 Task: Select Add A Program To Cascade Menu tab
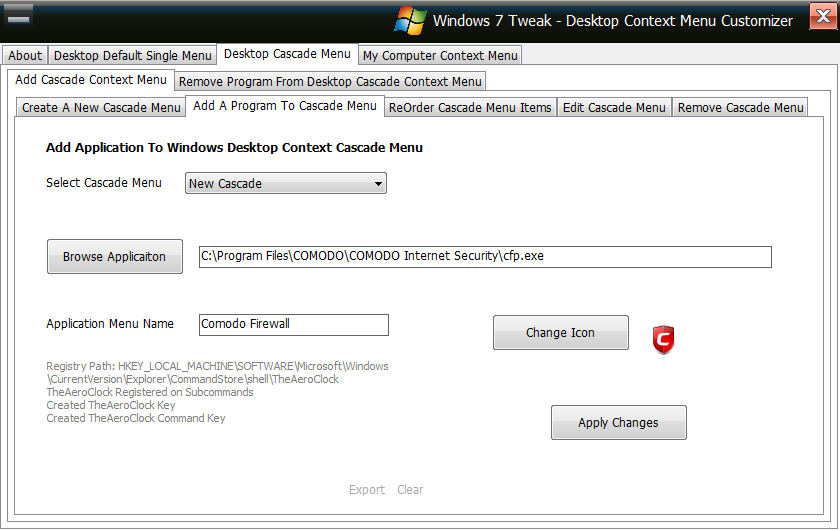point(284,106)
